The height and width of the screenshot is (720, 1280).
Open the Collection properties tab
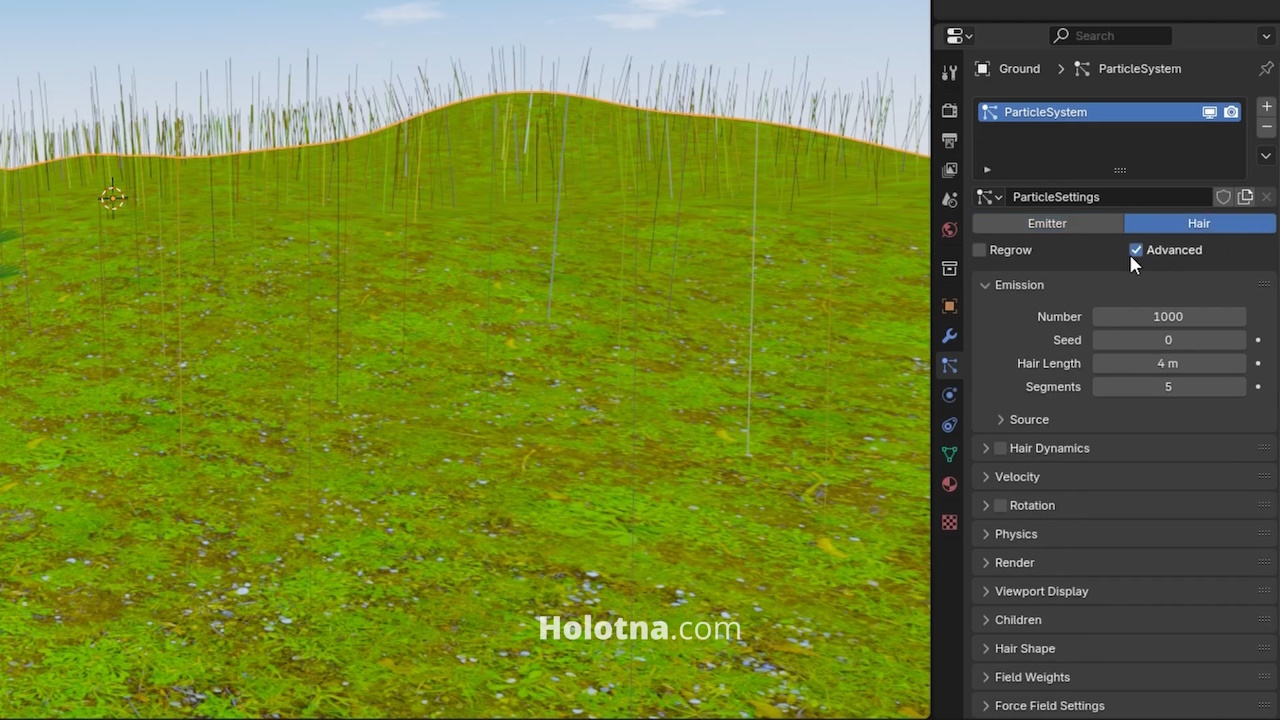[949, 268]
